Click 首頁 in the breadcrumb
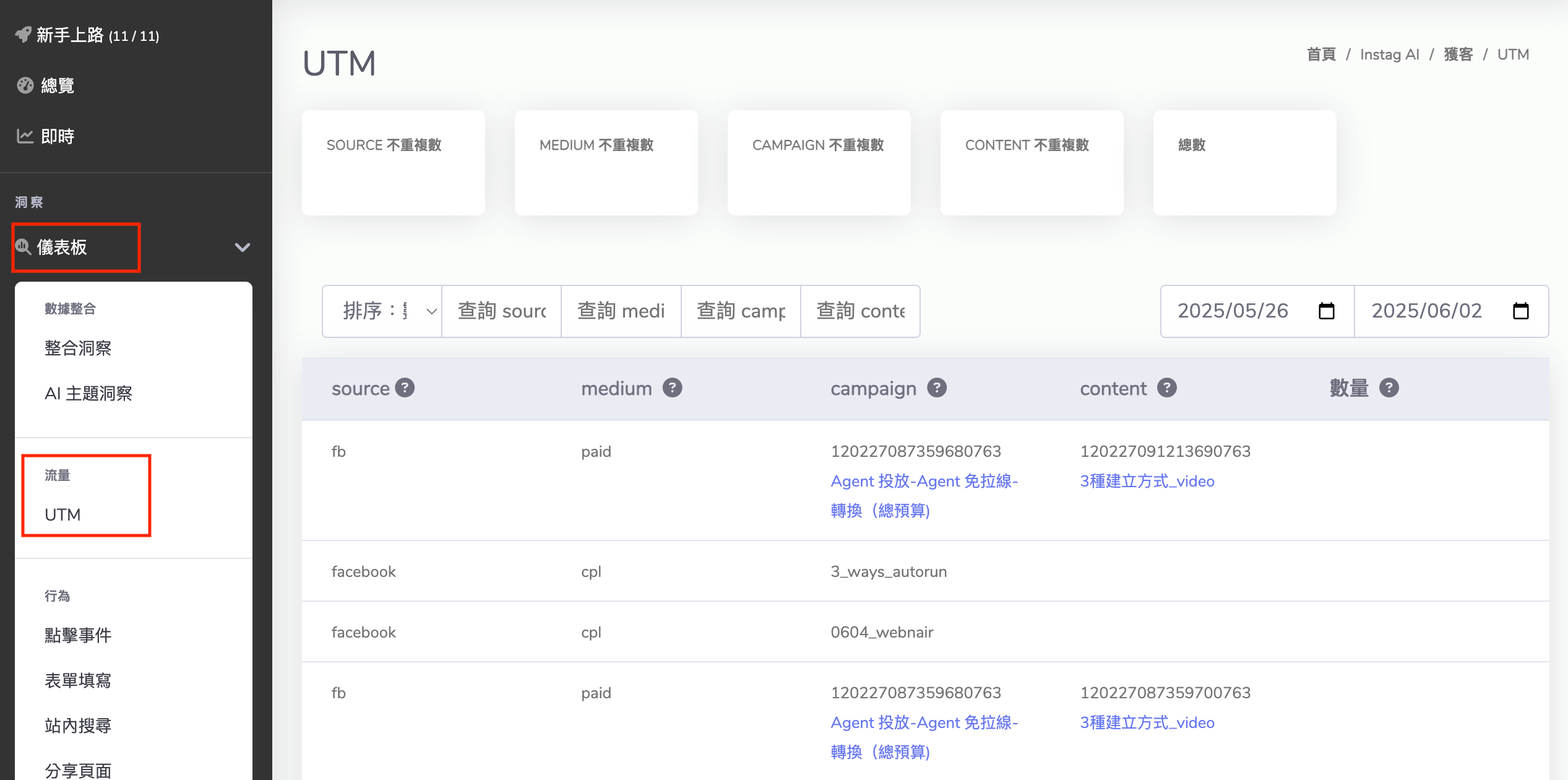Image resolution: width=1568 pixels, height=780 pixels. 1320,54
